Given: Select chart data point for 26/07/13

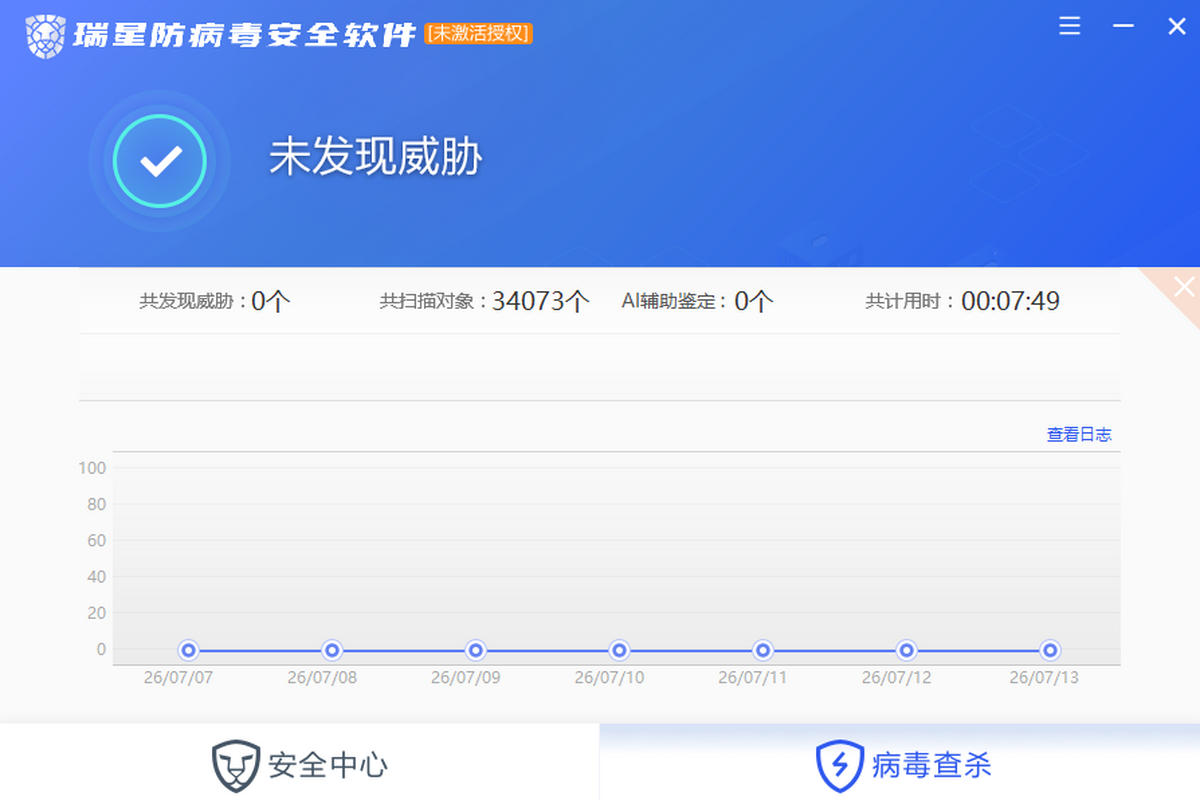Looking at the screenshot, I should [x=1050, y=650].
